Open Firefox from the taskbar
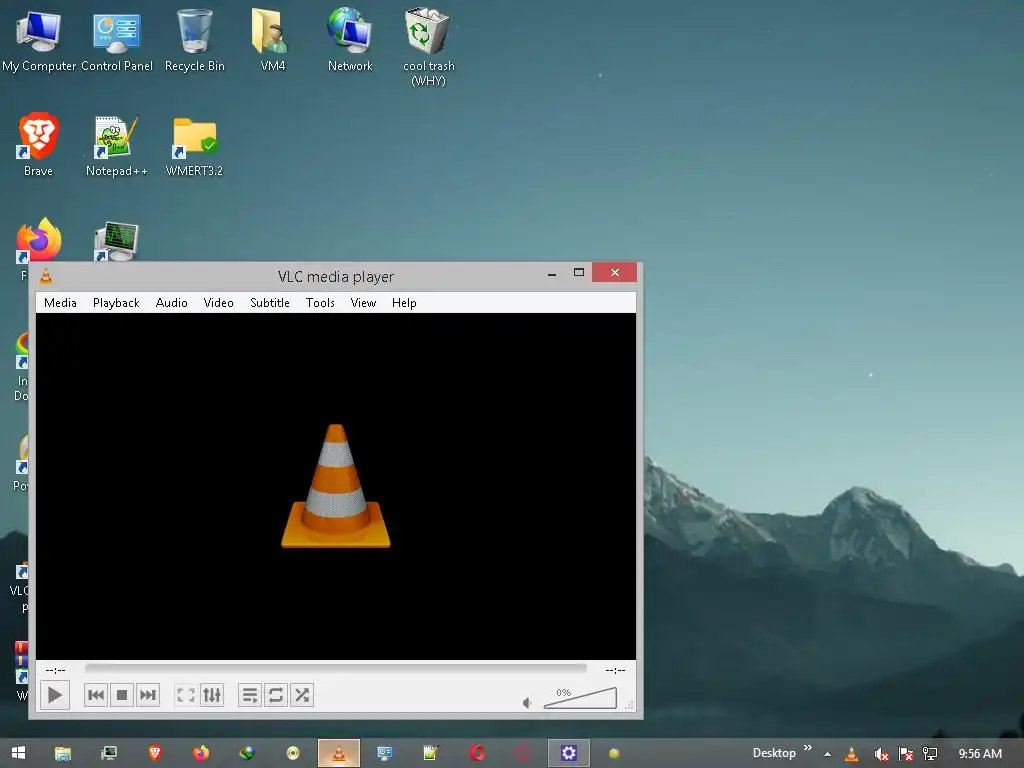 [201, 753]
